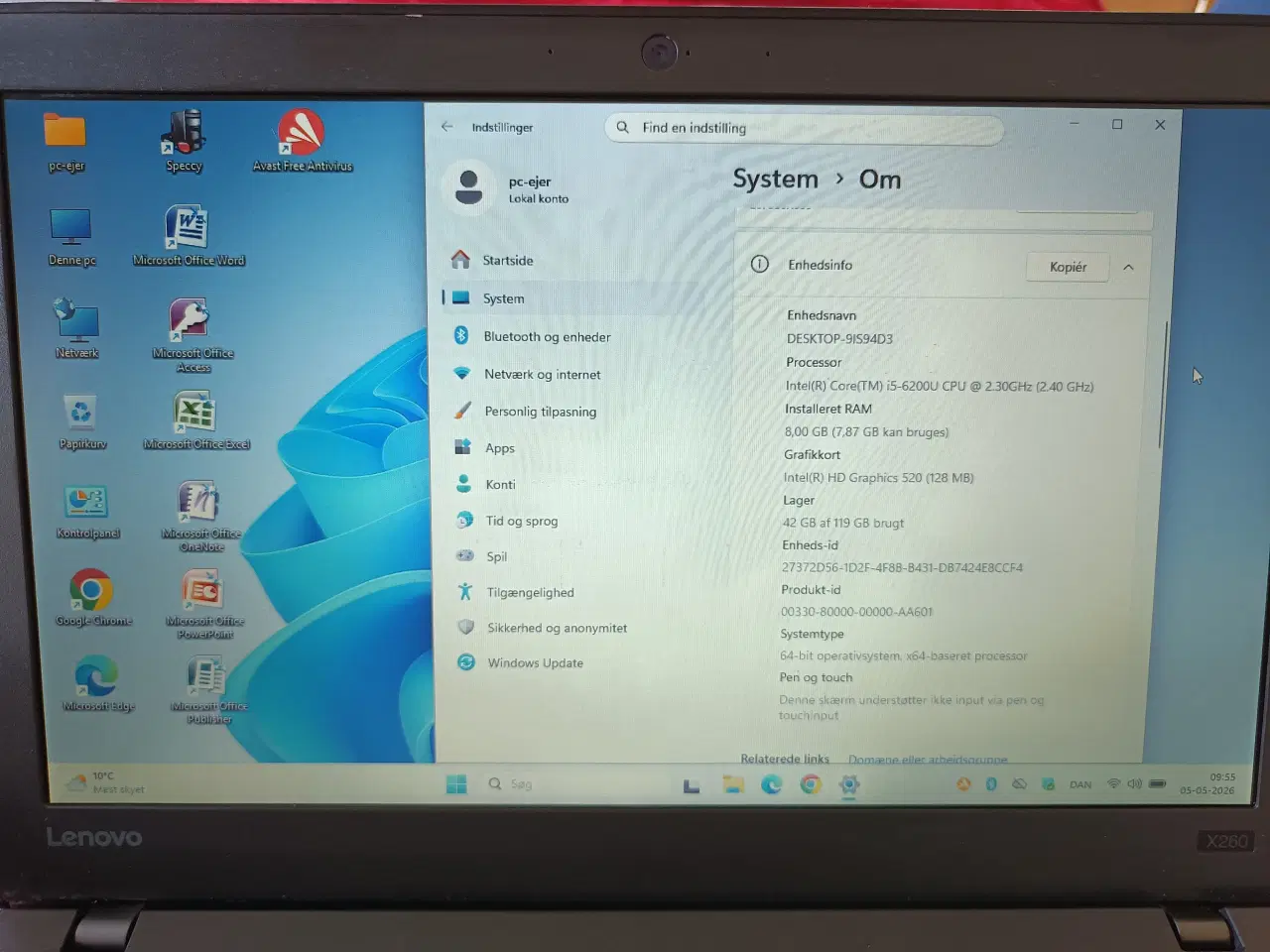Screen dimensions: 1270x952
Task: Click the battery tray icon
Action: pos(1157,783)
